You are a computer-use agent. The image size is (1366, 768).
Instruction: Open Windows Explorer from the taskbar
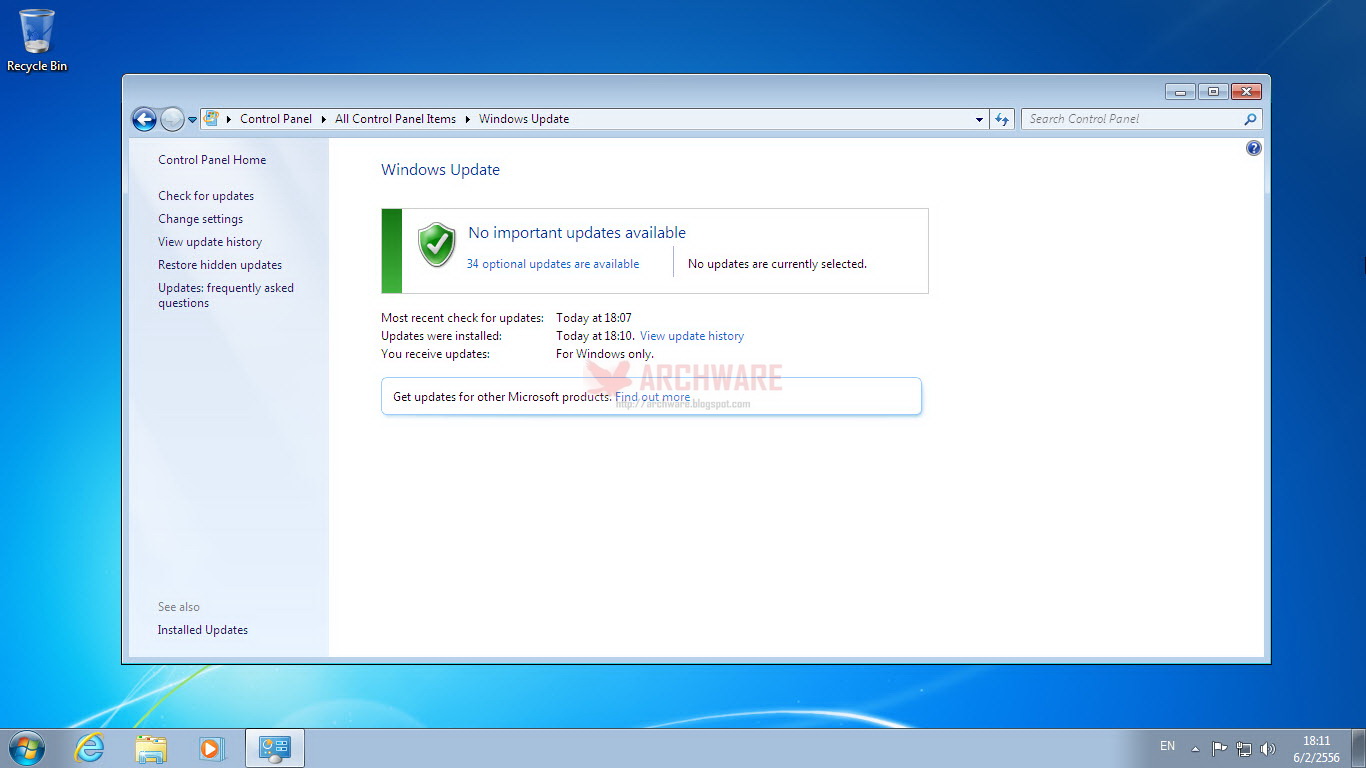[151, 747]
